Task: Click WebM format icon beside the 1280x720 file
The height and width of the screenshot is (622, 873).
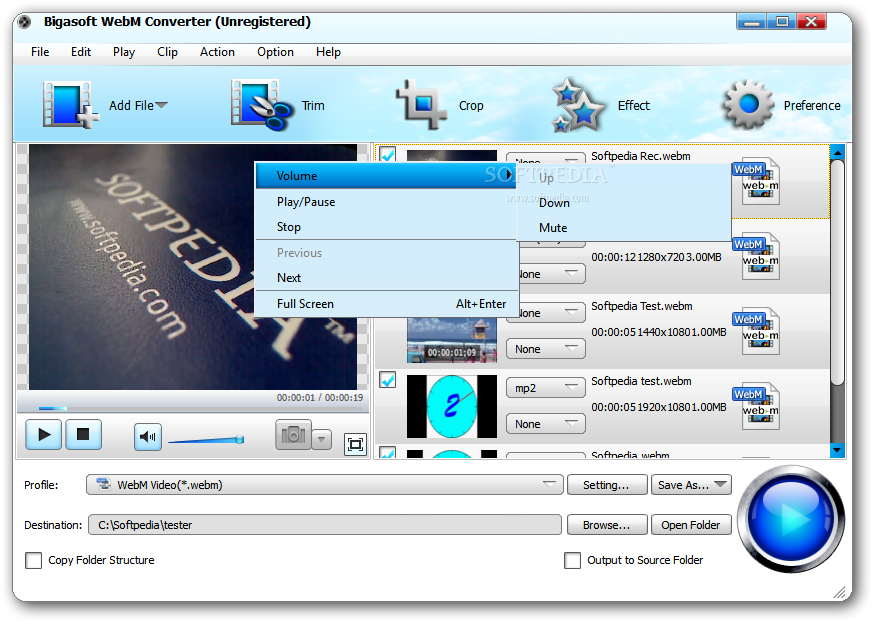Action: (757, 256)
